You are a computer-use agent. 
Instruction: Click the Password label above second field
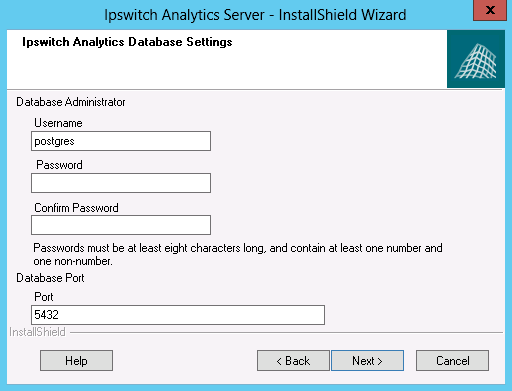click(x=59, y=165)
